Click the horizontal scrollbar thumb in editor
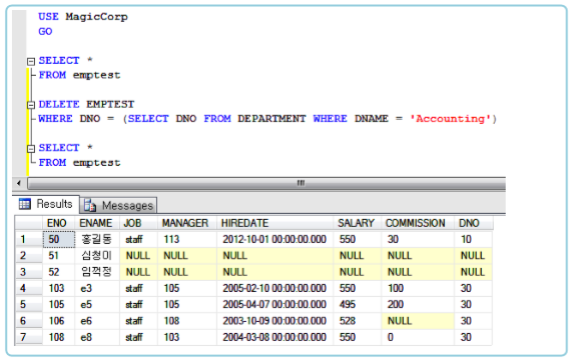Viewport: 572px width, 360px height. coord(266,183)
